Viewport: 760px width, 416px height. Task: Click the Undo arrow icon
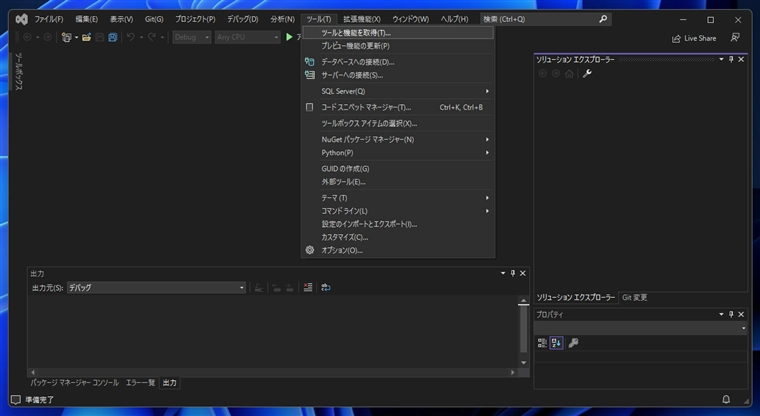[x=130, y=37]
